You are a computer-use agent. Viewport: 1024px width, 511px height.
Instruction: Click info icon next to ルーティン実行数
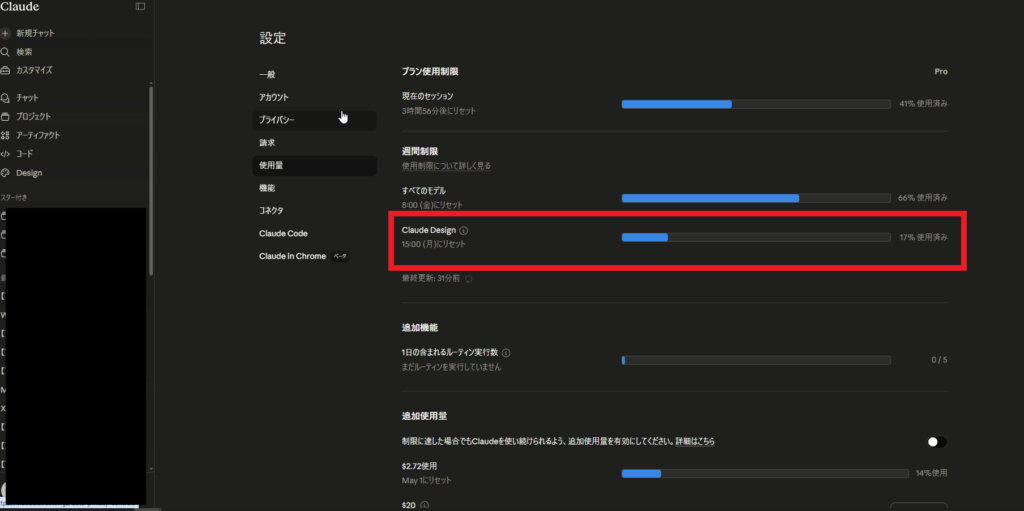506,353
